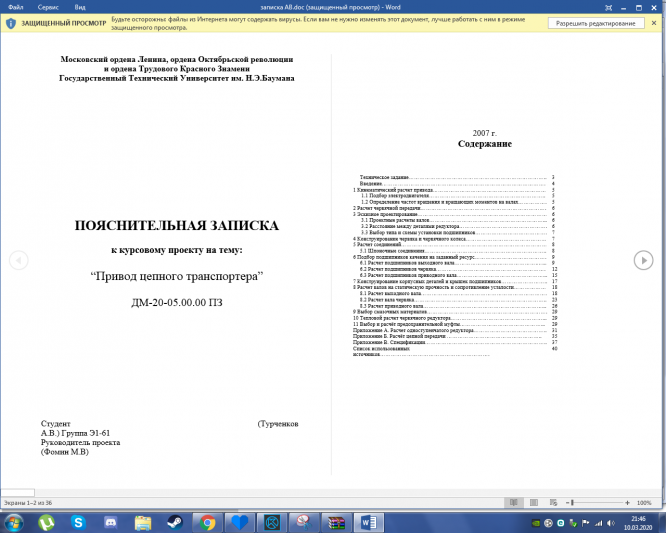The height and width of the screenshot is (533, 666).
Task: Open Steam from the taskbar
Action: [x=175, y=522]
